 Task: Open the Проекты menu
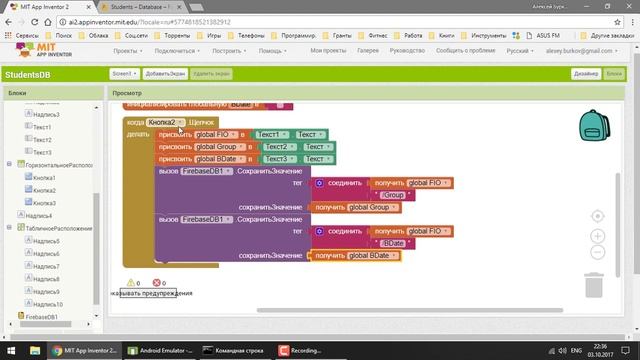click(x=128, y=51)
